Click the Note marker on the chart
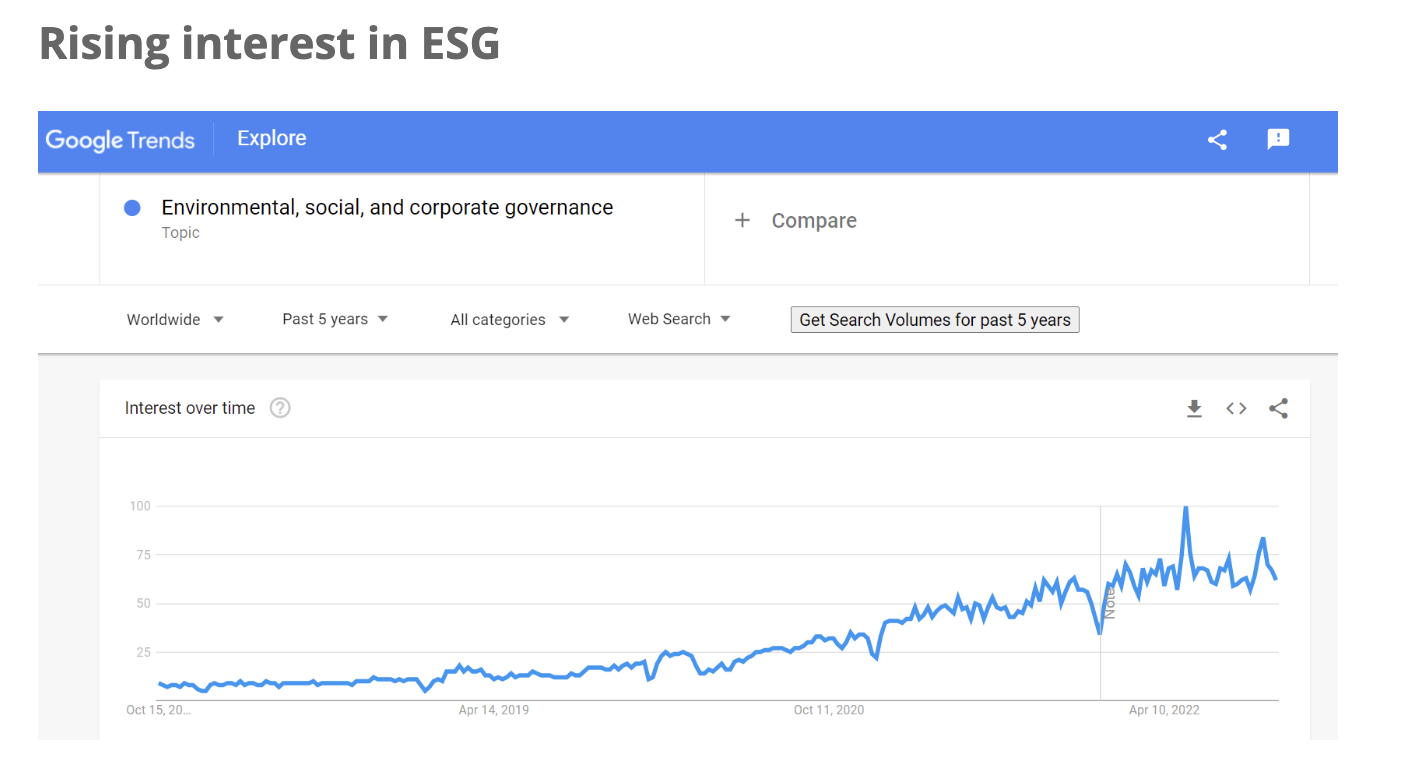This screenshot has width=1418, height=764. [1109, 603]
